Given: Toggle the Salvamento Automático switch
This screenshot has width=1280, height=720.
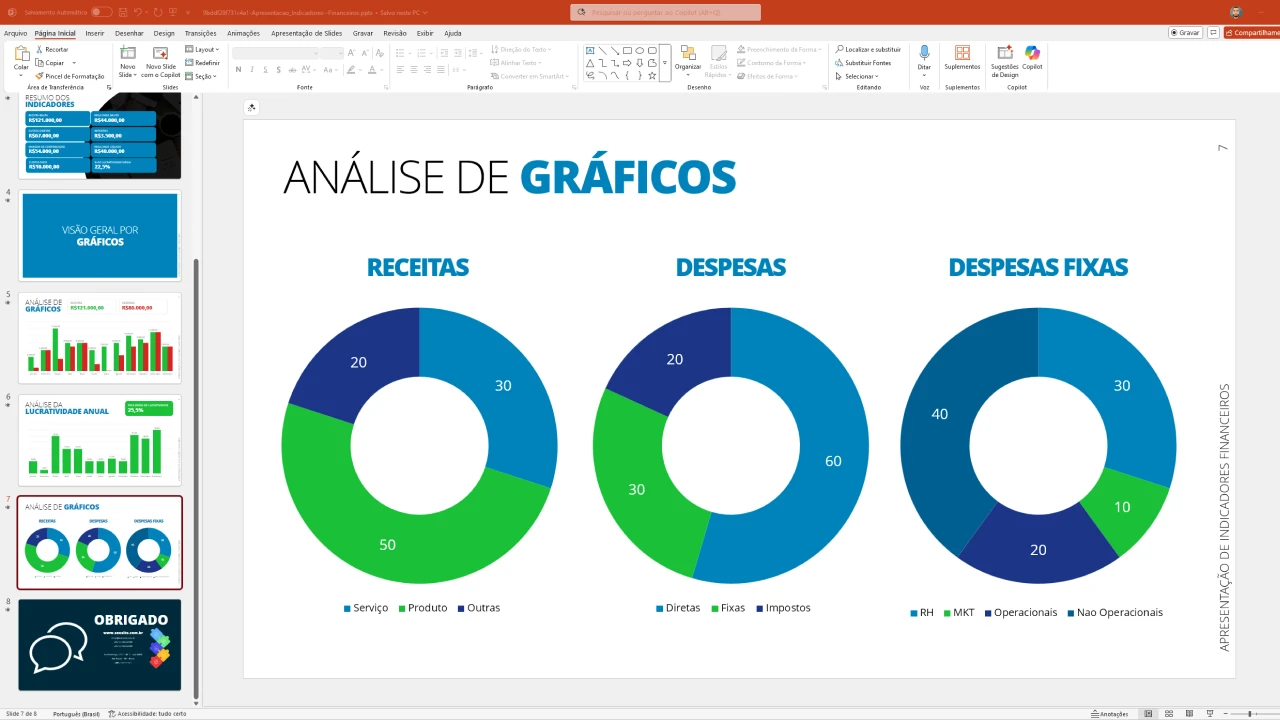Looking at the screenshot, I should [101, 12].
